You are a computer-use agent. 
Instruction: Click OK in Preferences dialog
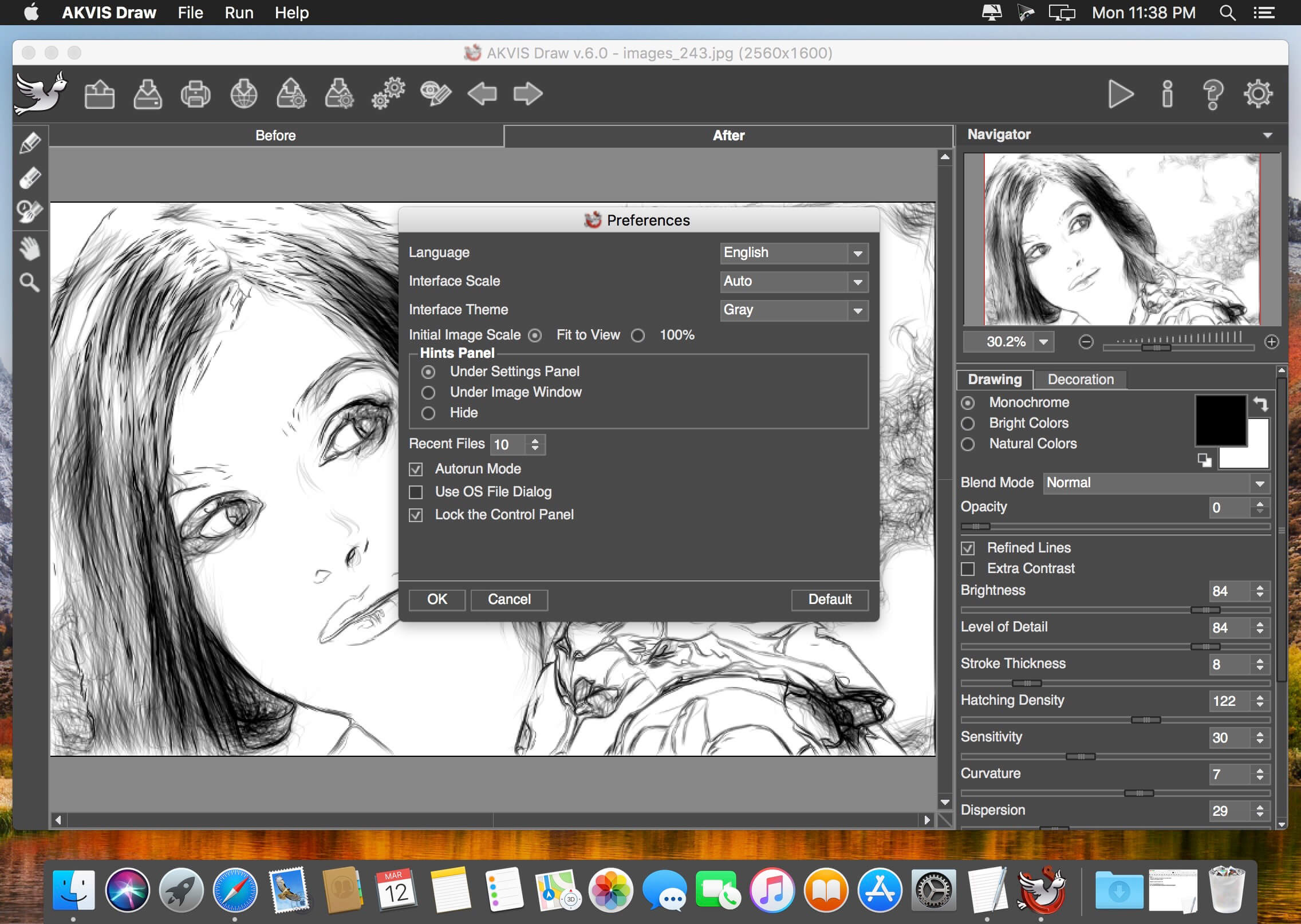[x=437, y=599]
